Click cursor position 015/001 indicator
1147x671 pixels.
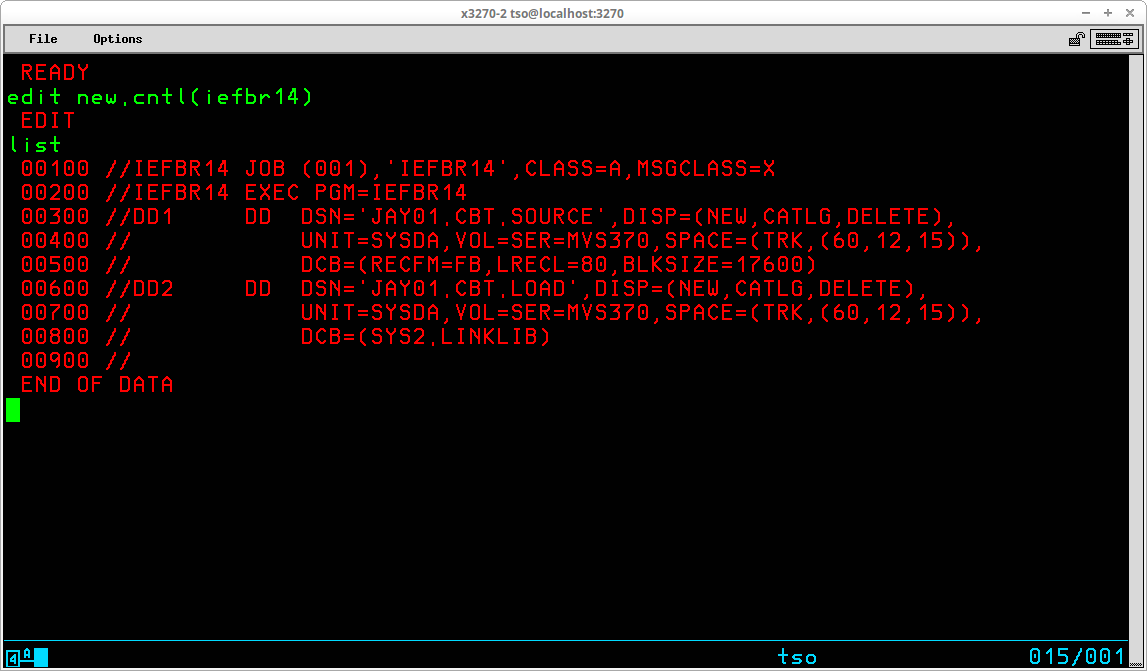[1077, 656]
